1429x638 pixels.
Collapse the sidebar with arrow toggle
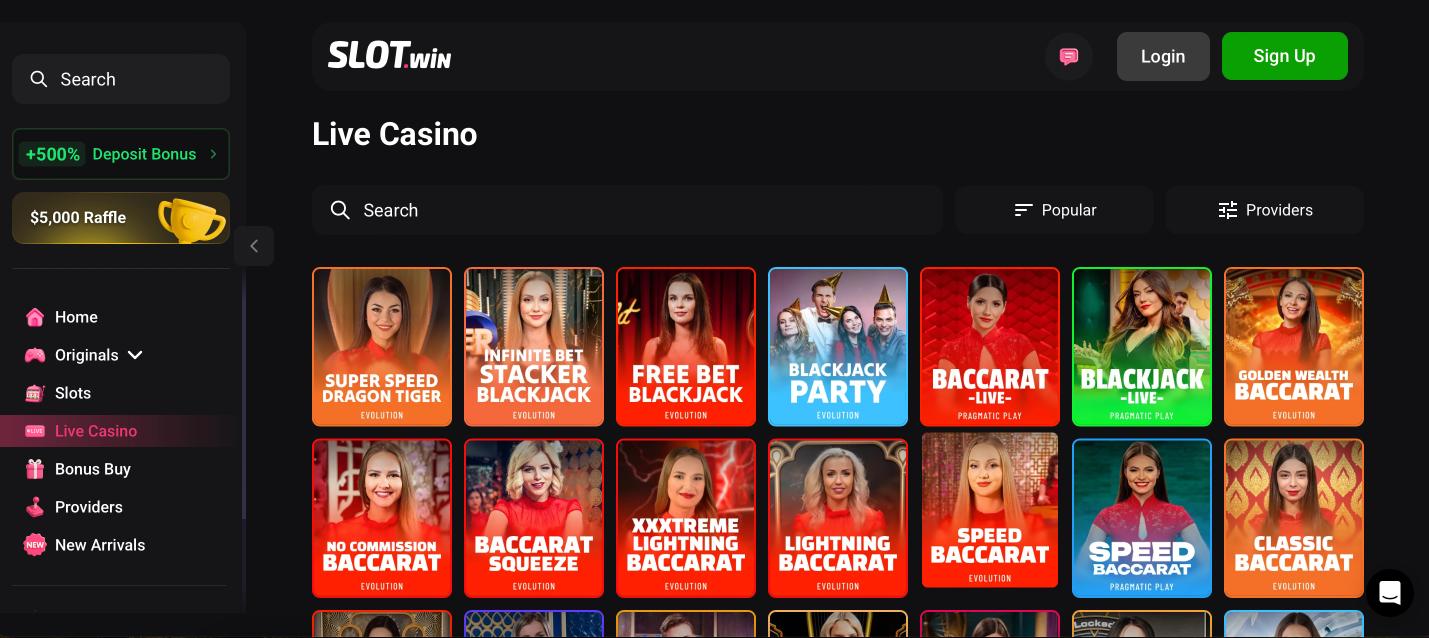coord(254,246)
